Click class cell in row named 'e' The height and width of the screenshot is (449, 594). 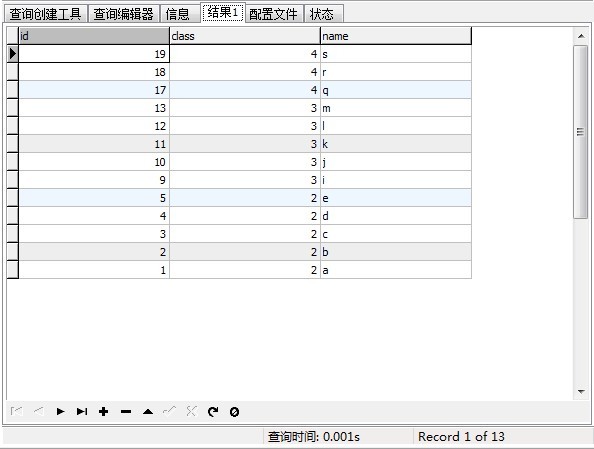pyautogui.click(x=245, y=198)
